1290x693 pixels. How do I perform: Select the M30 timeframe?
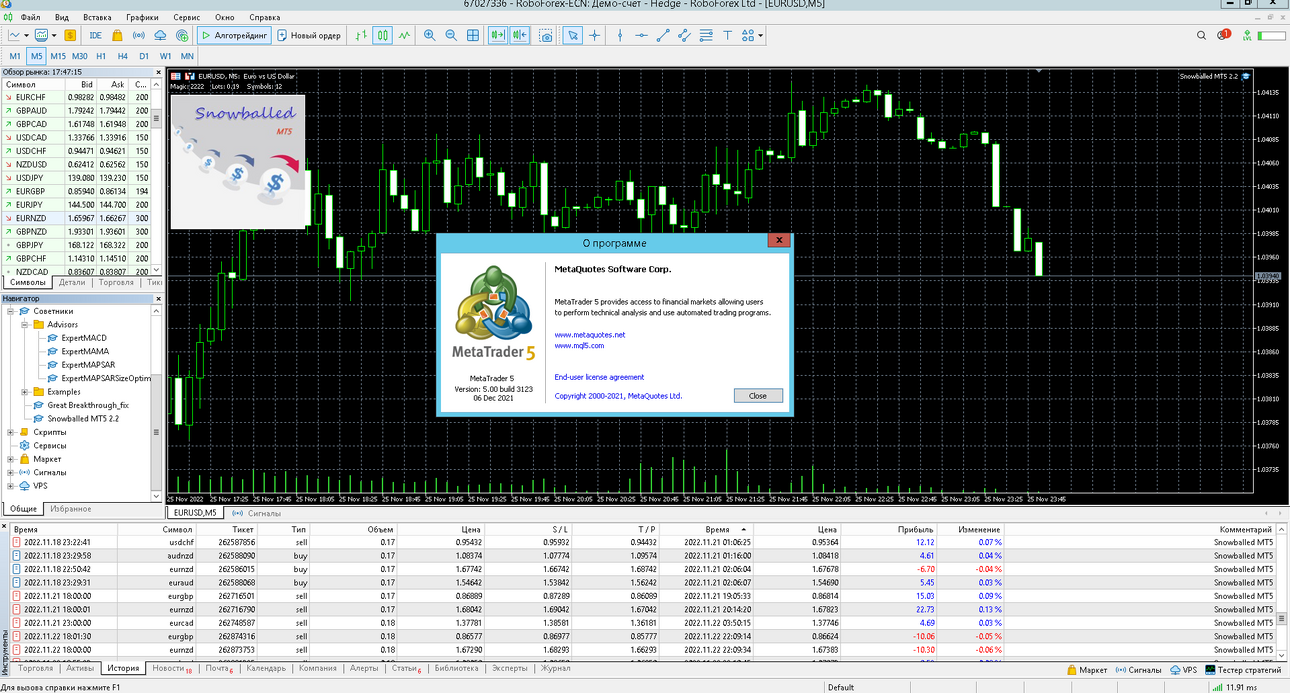[x=79, y=56]
